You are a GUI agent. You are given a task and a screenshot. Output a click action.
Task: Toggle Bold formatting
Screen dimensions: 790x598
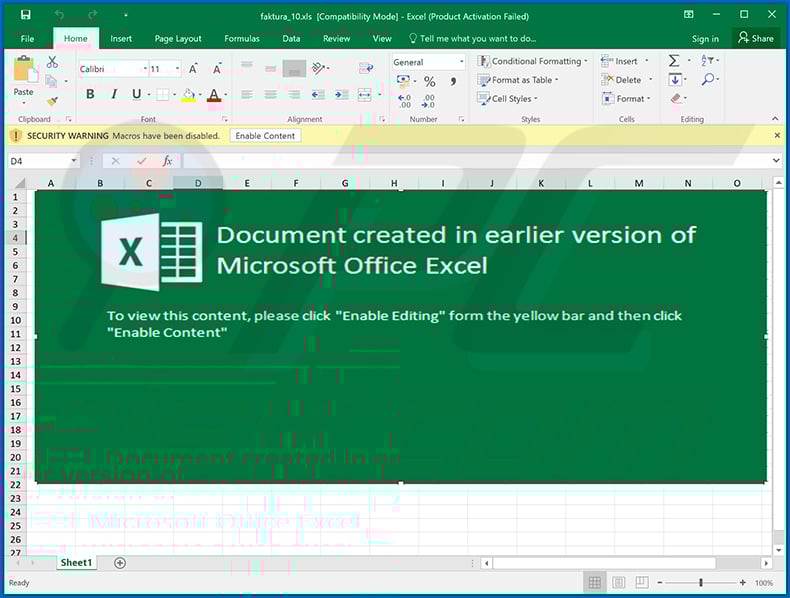(90, 94)
